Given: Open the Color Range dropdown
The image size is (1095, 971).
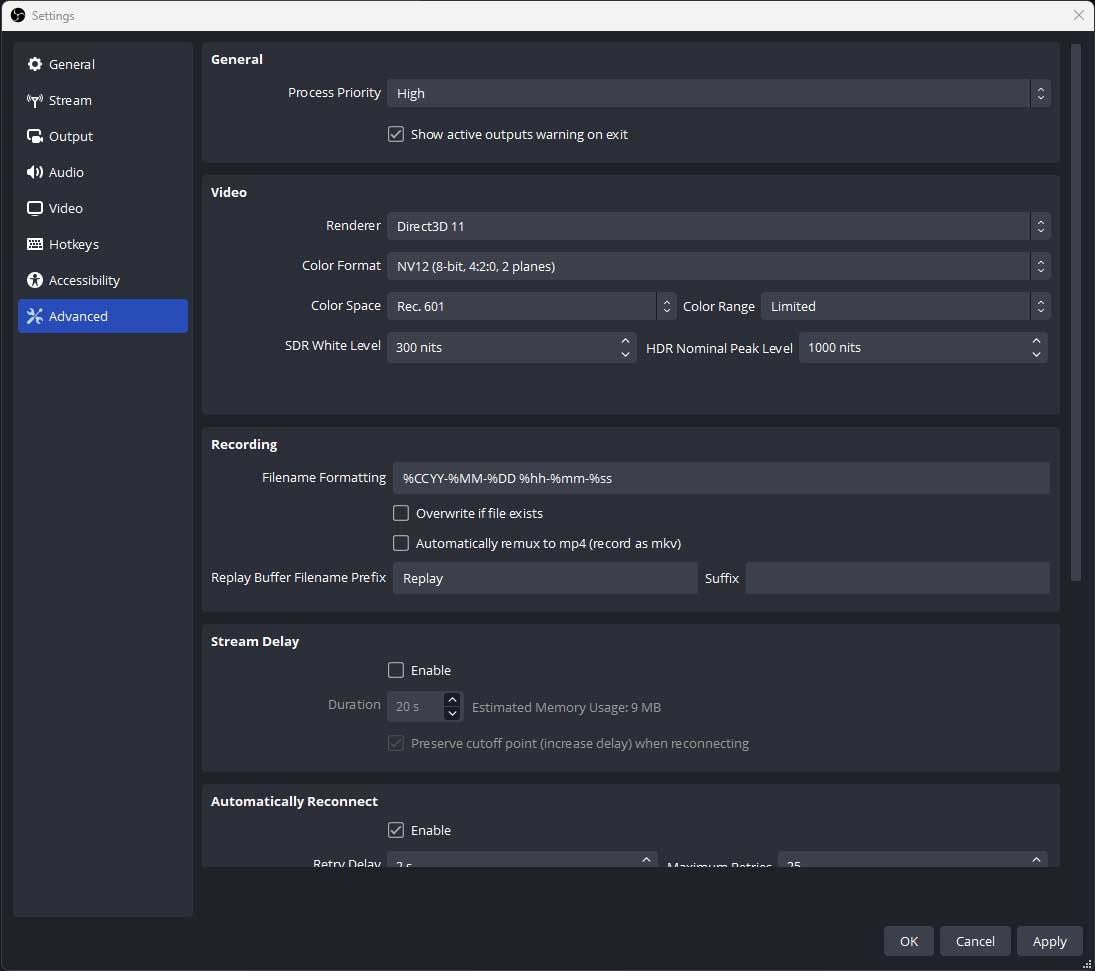Looking at the screenshot, I should coord(904,306).
